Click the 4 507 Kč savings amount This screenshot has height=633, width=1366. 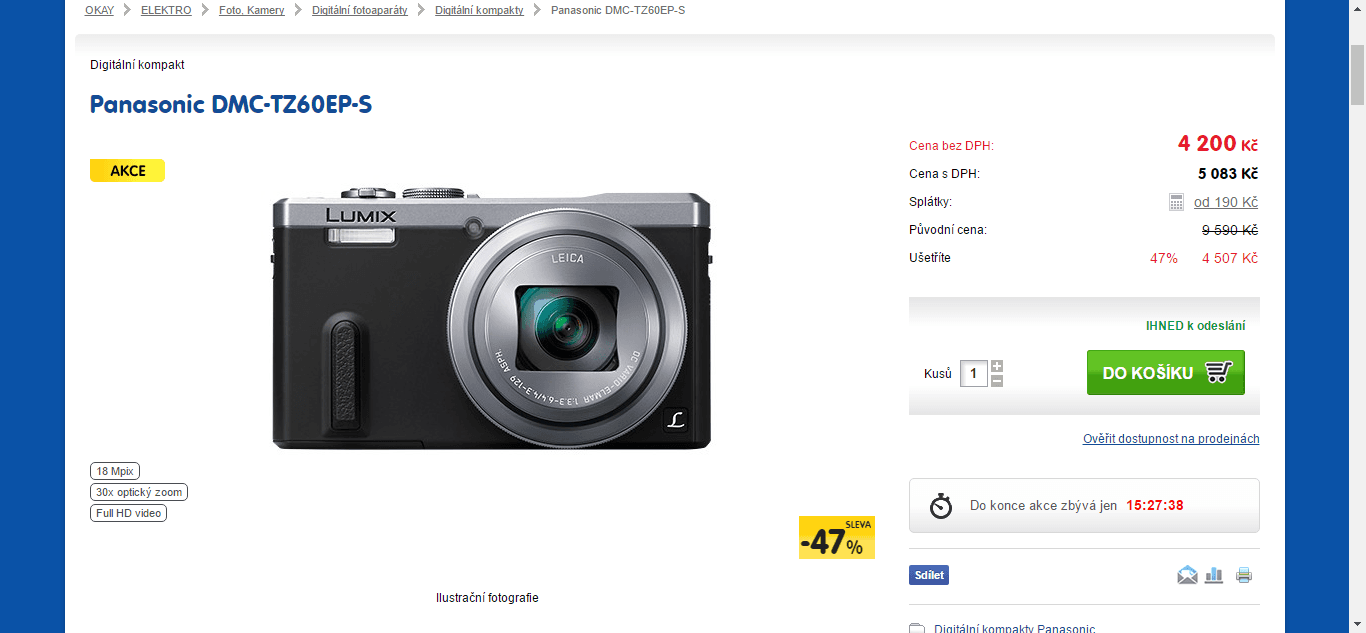1230,258
